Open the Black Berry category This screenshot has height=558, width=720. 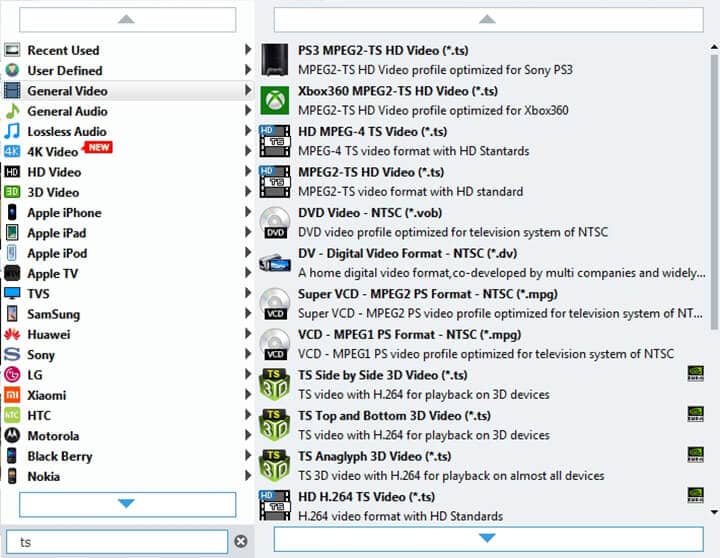pos(128,456)
